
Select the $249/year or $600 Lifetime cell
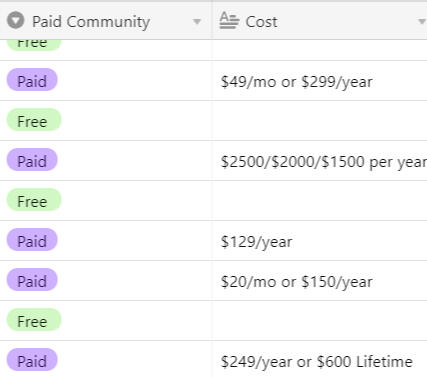pyautogui.click(x=319, y=359)
